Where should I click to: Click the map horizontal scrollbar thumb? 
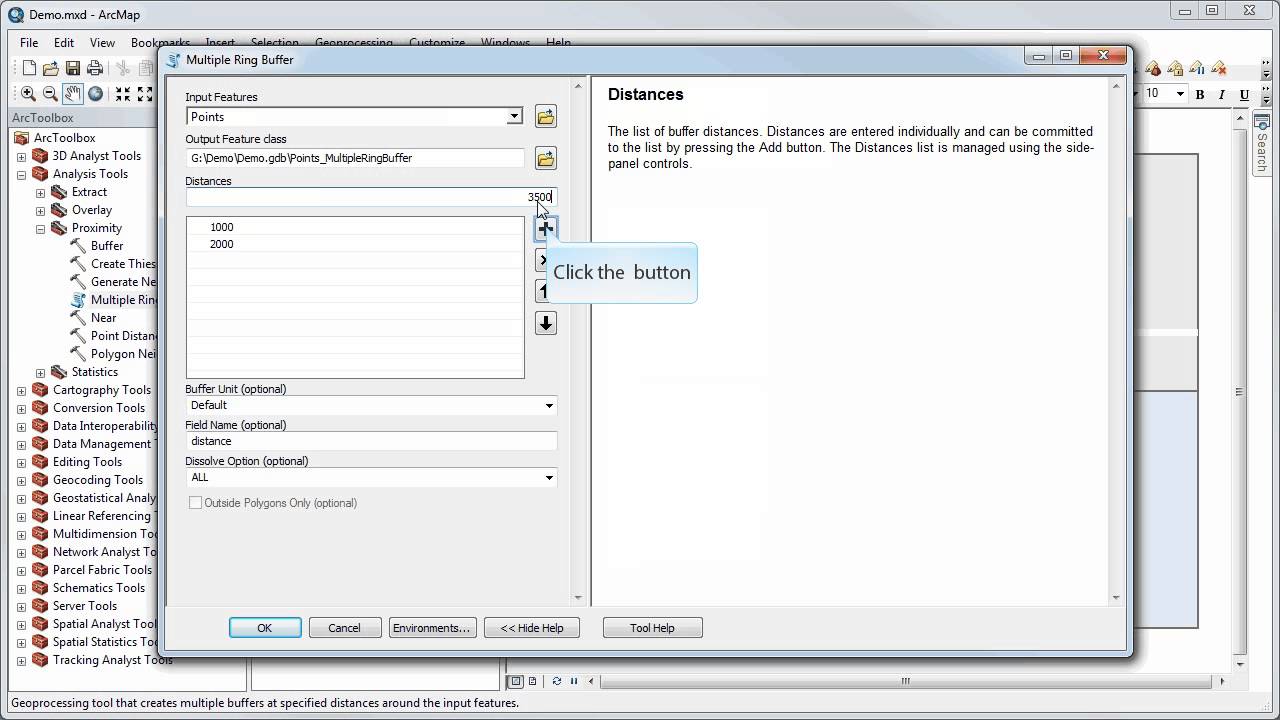(905, 681)
